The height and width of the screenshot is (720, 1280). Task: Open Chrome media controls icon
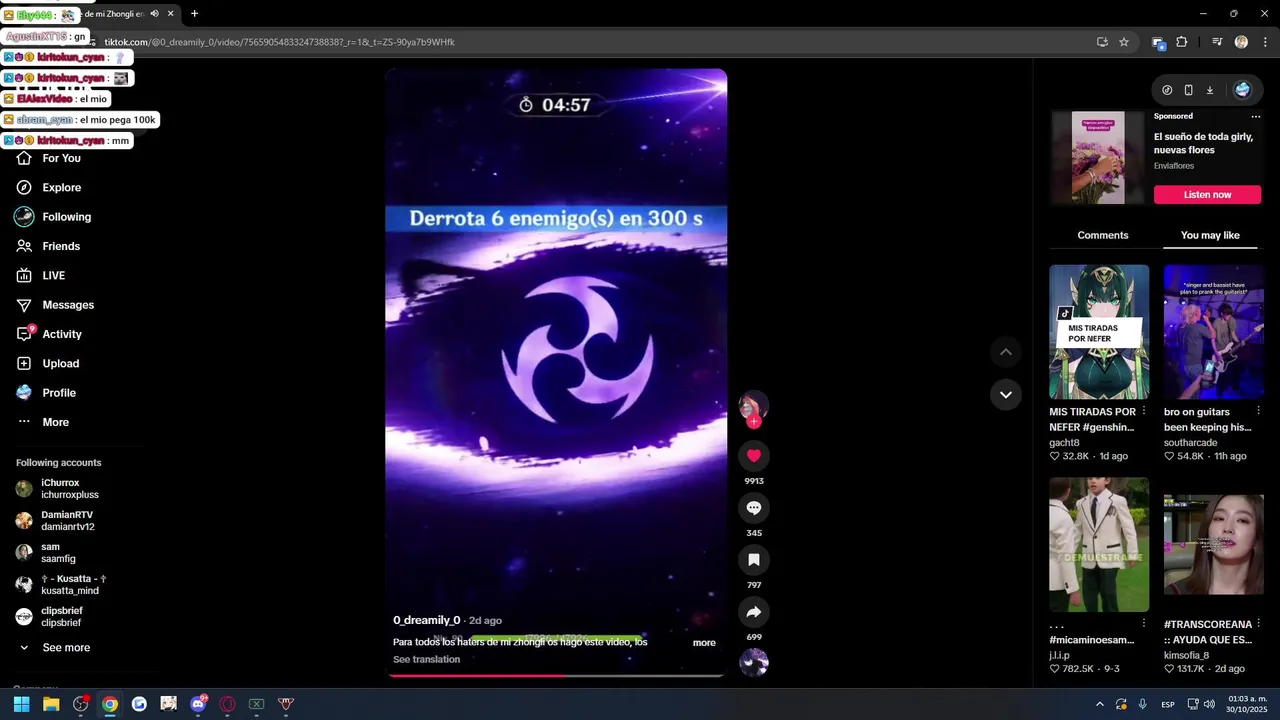(1217, 42)
